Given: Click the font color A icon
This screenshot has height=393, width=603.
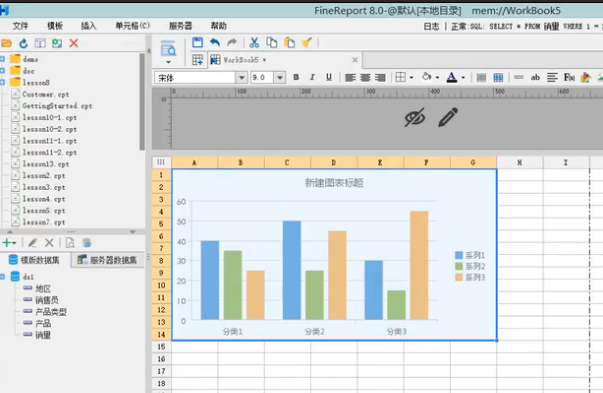Looking at the screenshot, I should point(452,77).
